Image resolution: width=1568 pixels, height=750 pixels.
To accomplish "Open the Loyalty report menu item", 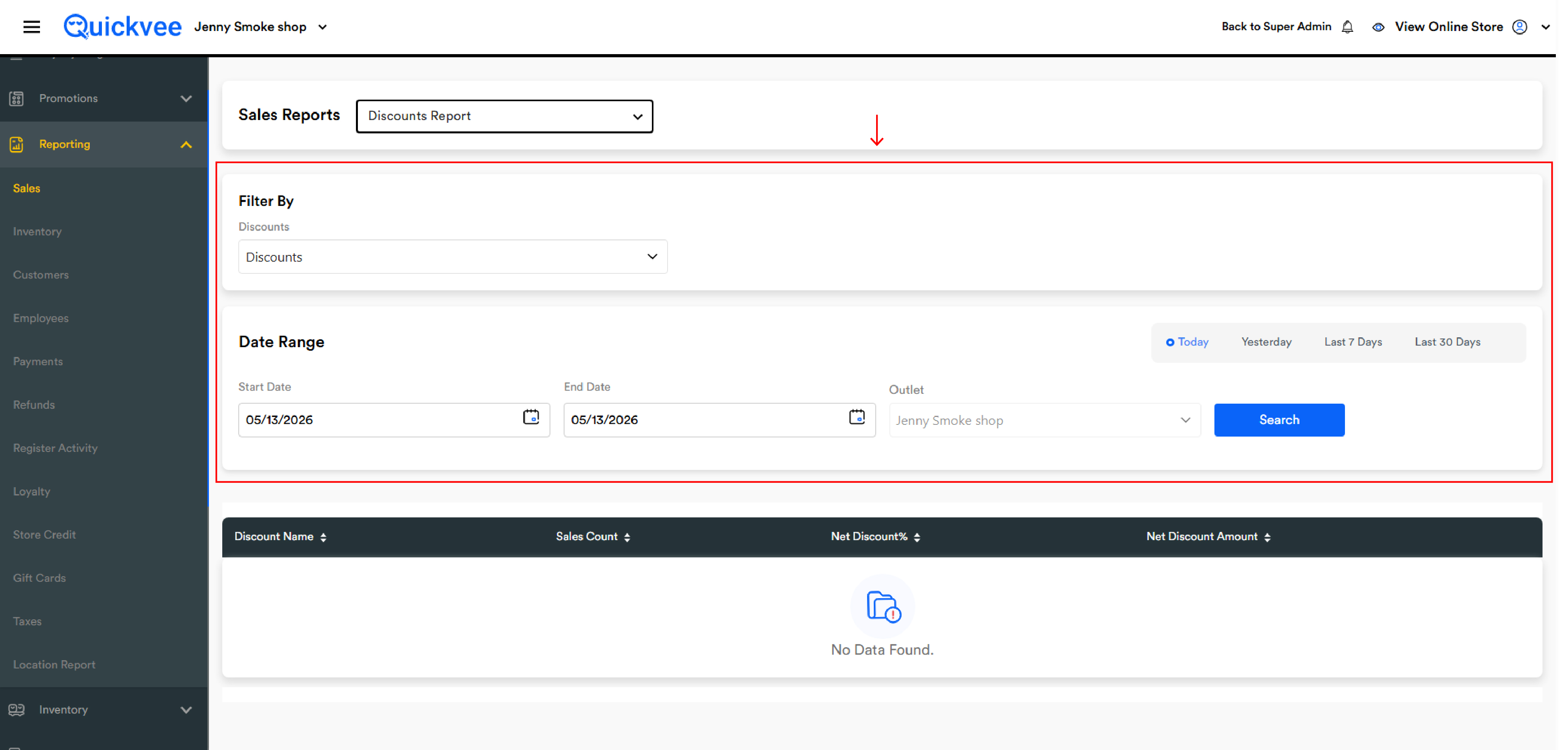I will click(x=32, y=491).
